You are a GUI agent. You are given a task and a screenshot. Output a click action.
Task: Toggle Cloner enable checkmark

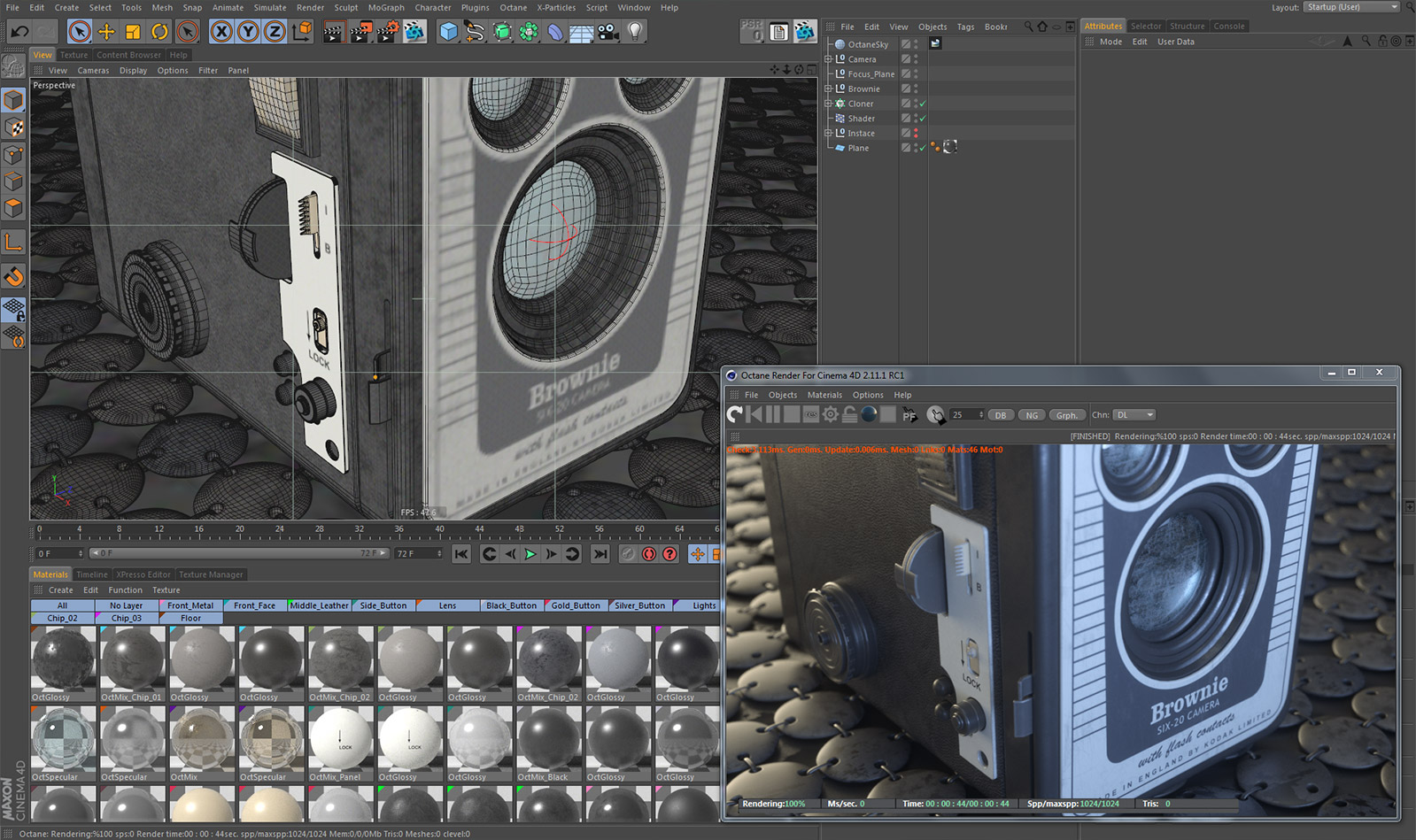(x=923, y=104)
